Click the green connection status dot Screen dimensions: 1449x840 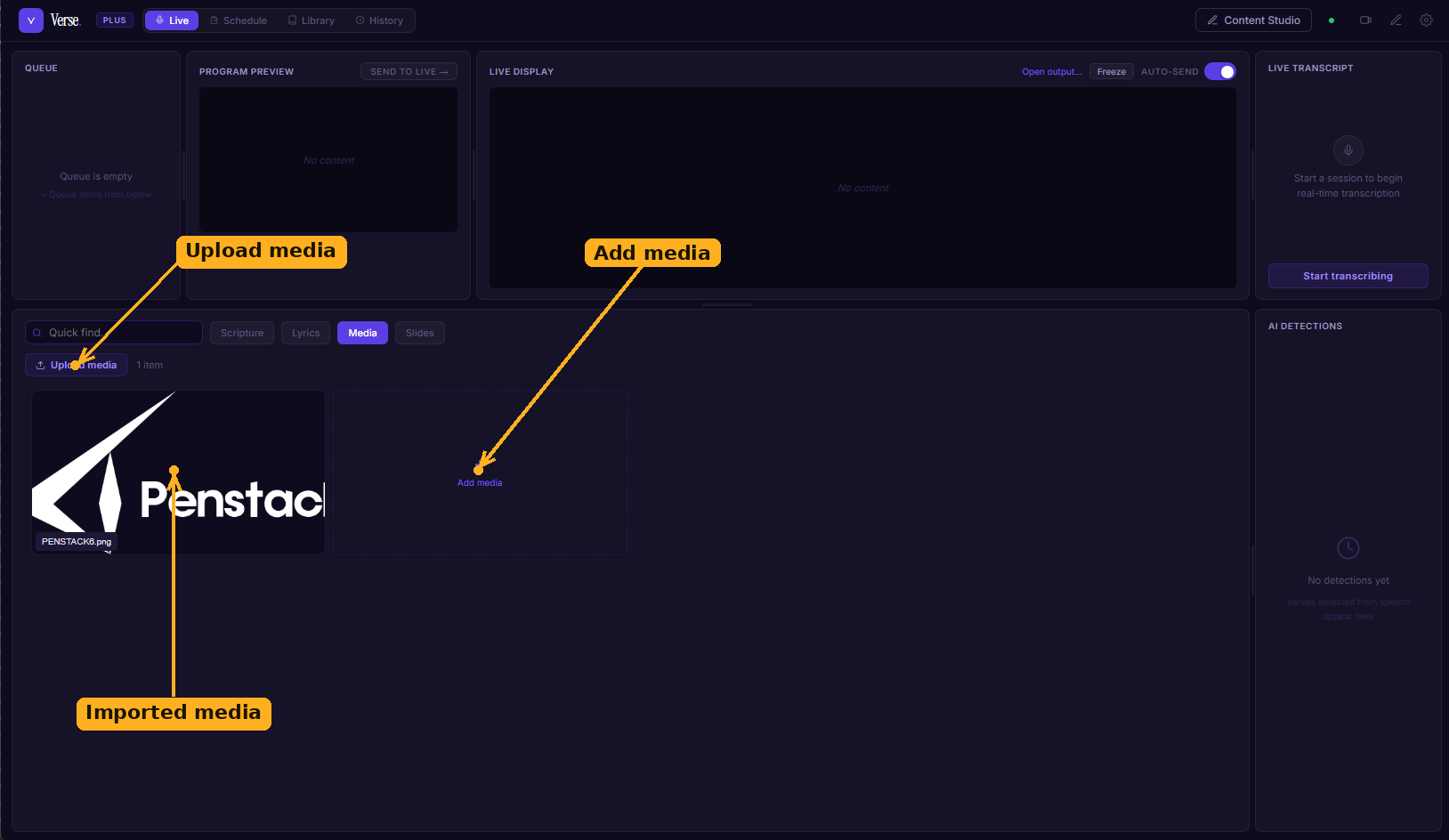pyautogui.click(x=1332, y=20)
